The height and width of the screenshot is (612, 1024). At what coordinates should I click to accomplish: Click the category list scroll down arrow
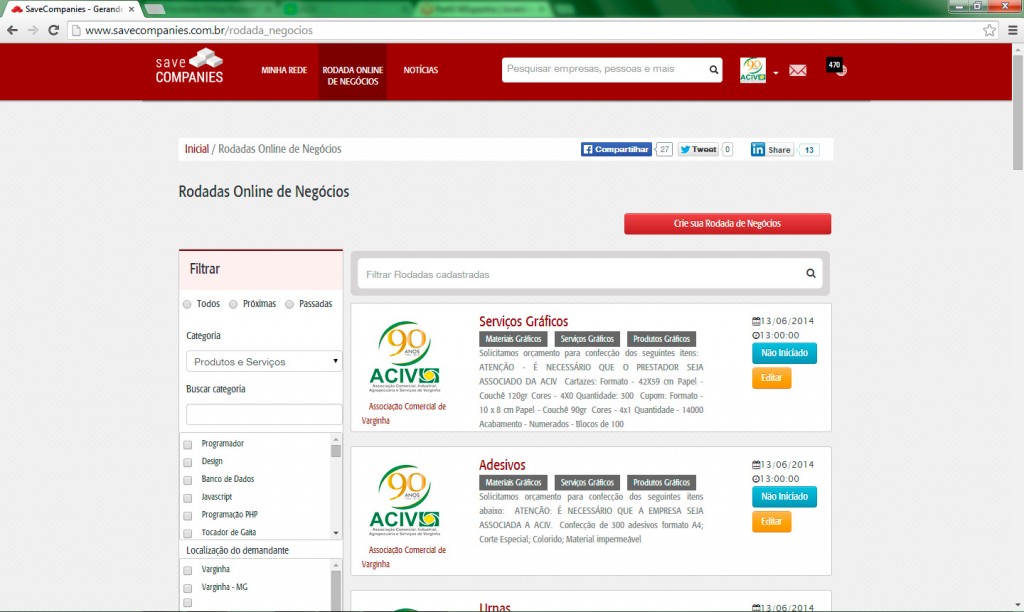tap(336, 533)
